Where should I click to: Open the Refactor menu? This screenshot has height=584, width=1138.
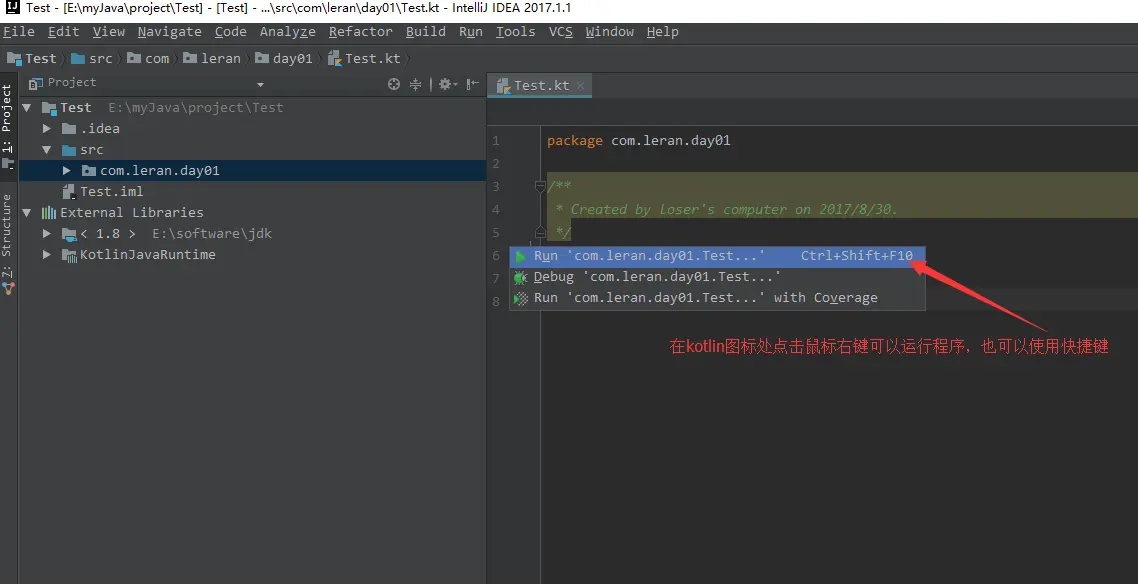click(361, 31)
